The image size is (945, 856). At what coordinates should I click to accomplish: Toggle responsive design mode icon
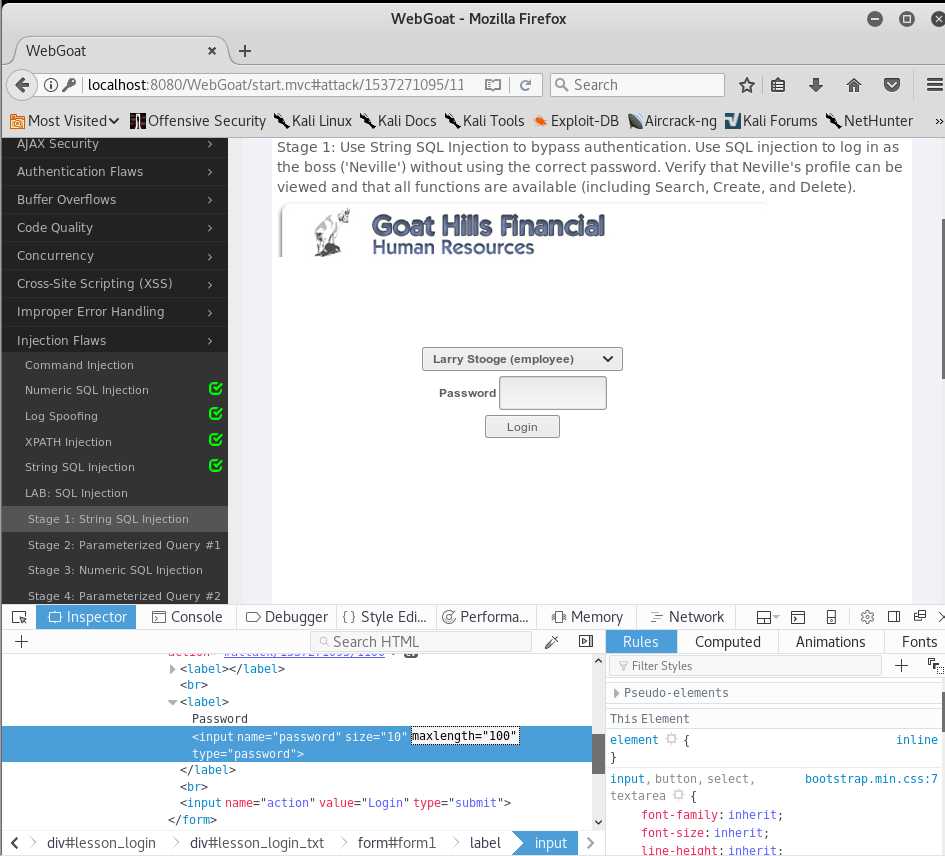(831, 617)
